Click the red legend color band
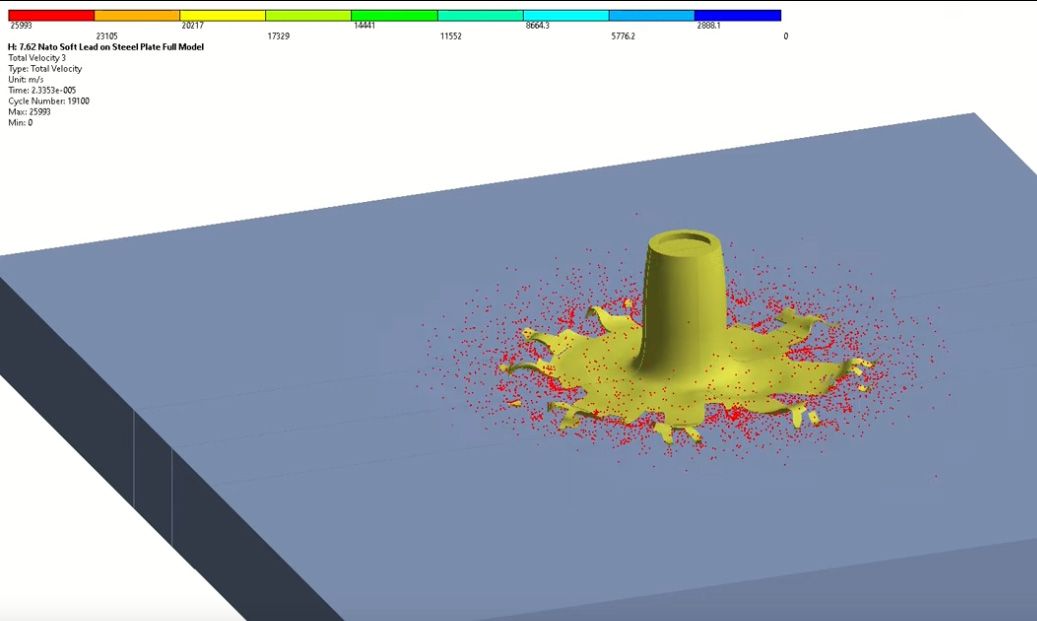The width and height of the screenshot is (1037, 621). pyautogui.click(x=52, y=15)
